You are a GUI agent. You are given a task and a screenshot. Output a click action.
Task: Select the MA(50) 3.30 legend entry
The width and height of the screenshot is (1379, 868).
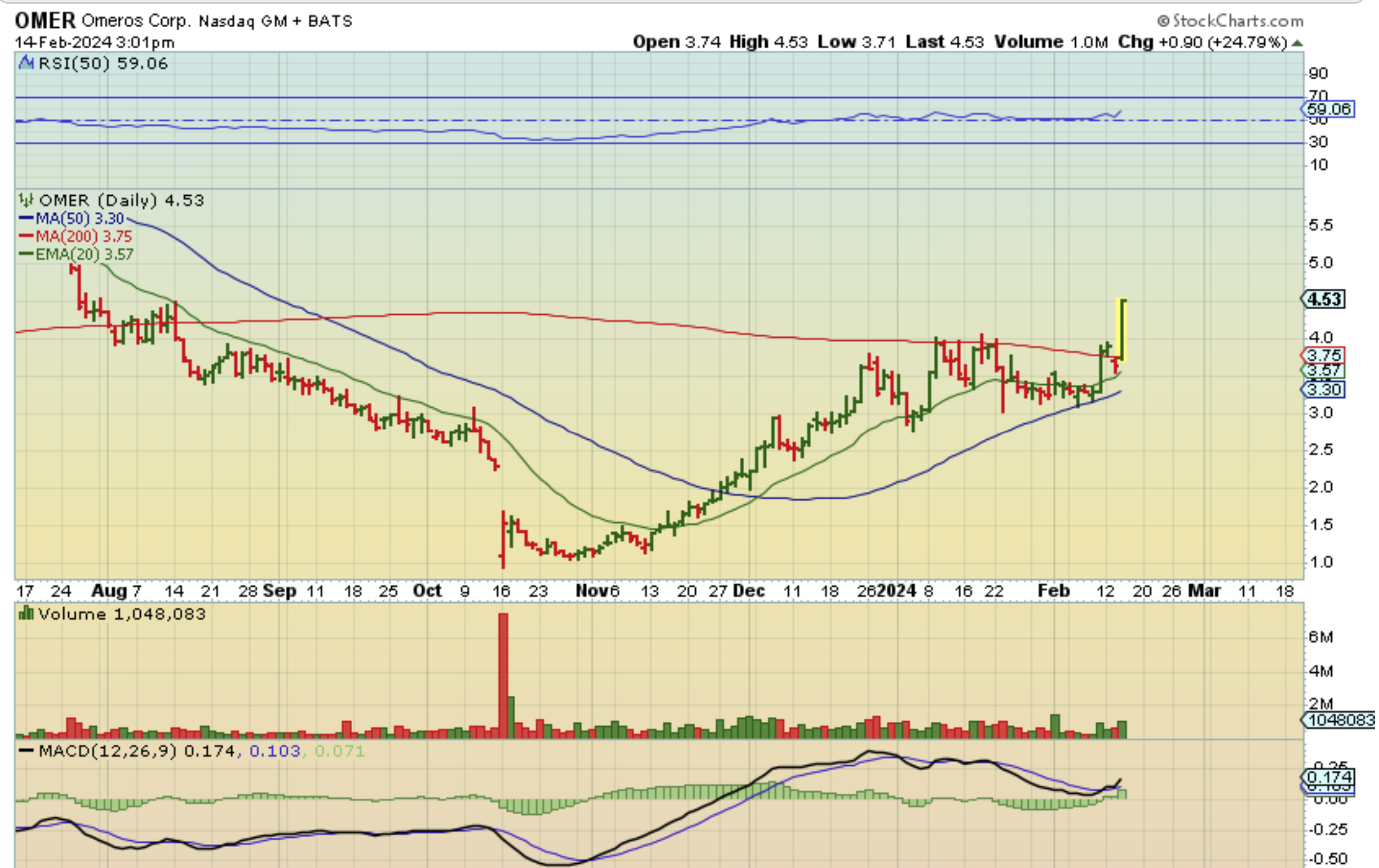[x=72, y=218]
